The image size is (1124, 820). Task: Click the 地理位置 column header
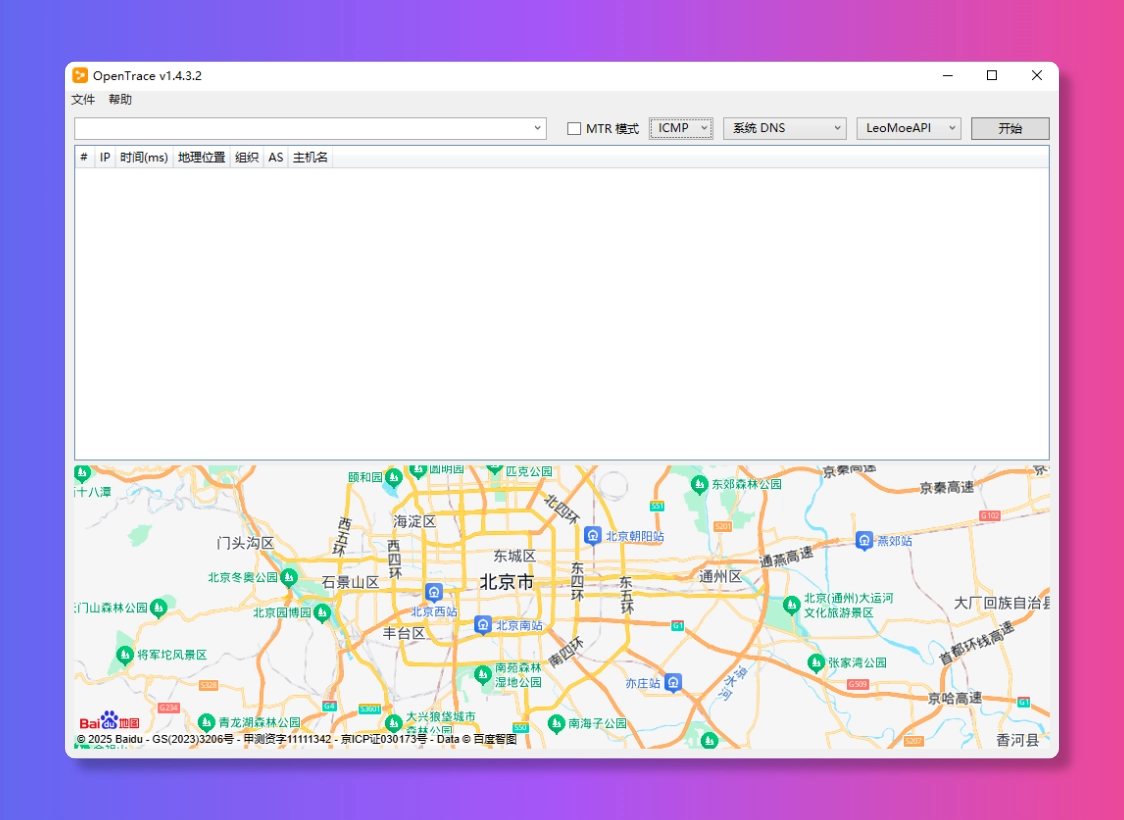click(x=201, y=158)
